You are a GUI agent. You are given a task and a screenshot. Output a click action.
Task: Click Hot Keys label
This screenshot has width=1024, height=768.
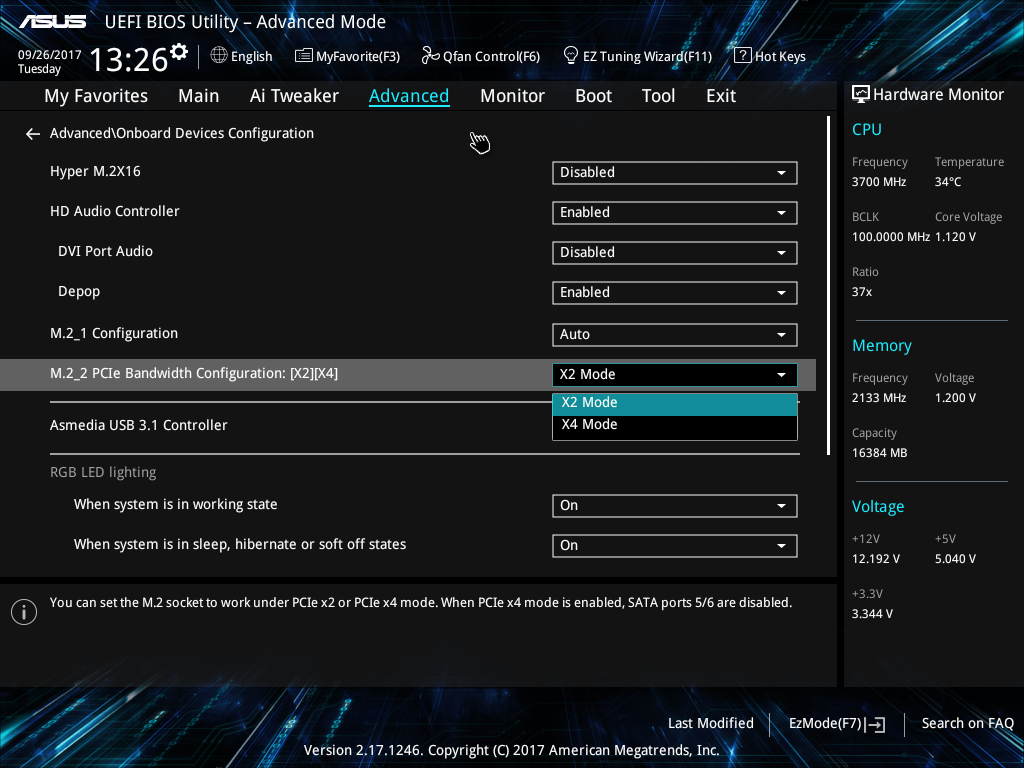click(780, 57)
